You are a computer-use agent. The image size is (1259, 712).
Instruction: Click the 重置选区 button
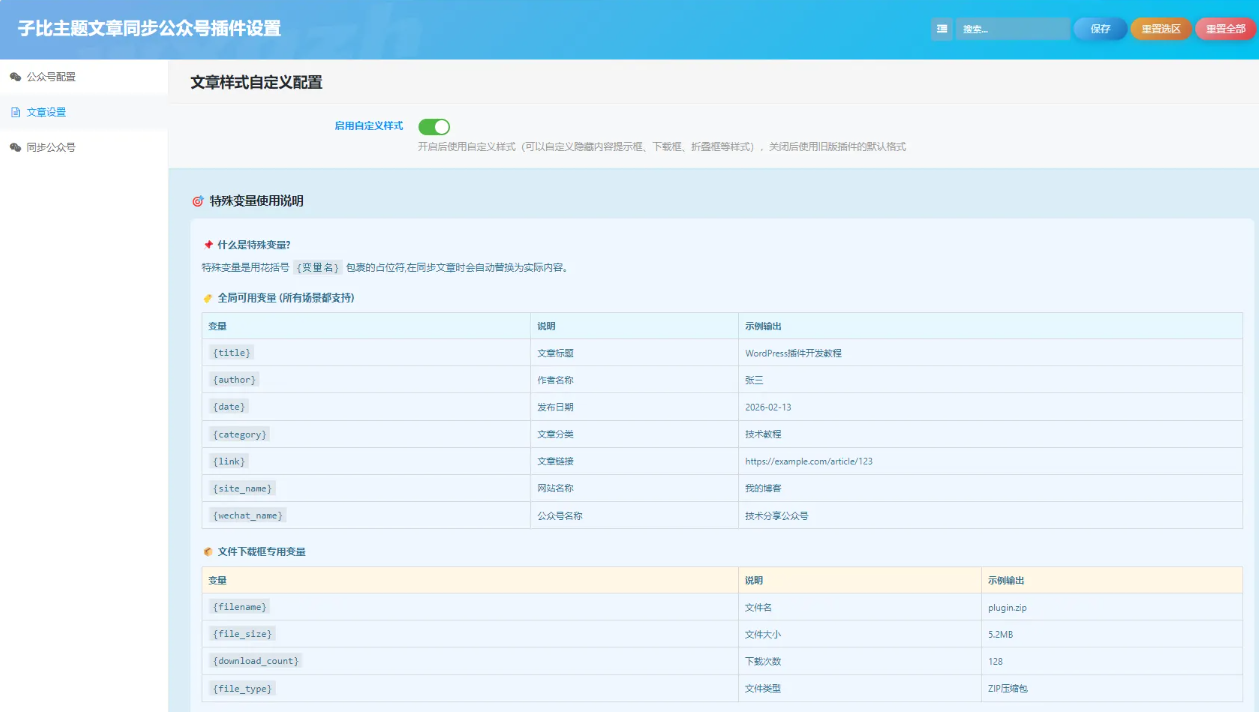coord(1161,29)
